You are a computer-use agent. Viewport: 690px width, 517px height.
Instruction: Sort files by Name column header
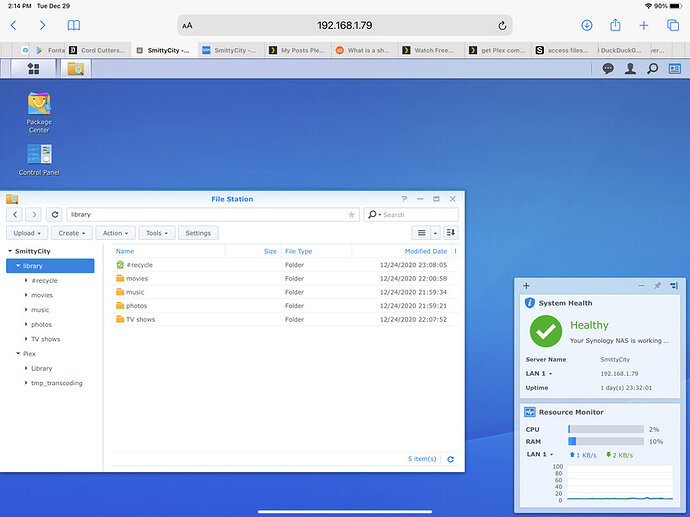pyautogui.click(x=125, y=251)
